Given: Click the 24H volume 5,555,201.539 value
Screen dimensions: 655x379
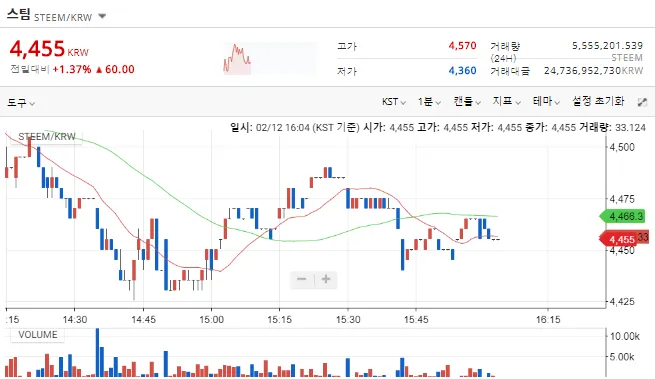Looking at the screenshot, I should [x=607, y=46].
